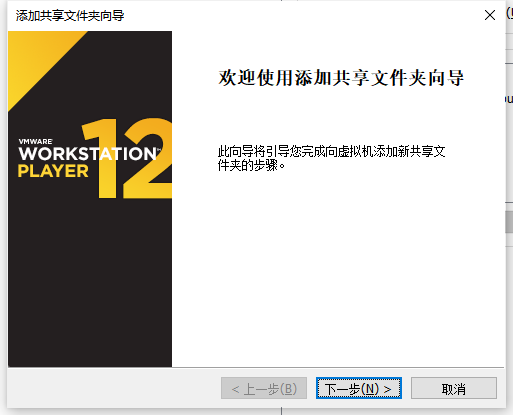The image size is (513, 415).
Task: Click the yellow PLAYER logo text
Action: [x=53, y=171]
